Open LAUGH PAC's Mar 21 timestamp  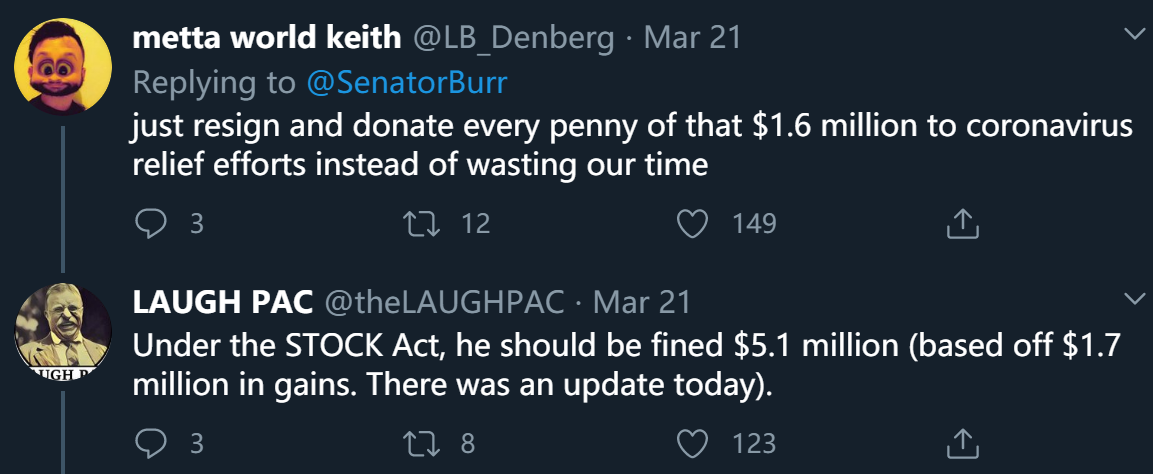[641, 301]
